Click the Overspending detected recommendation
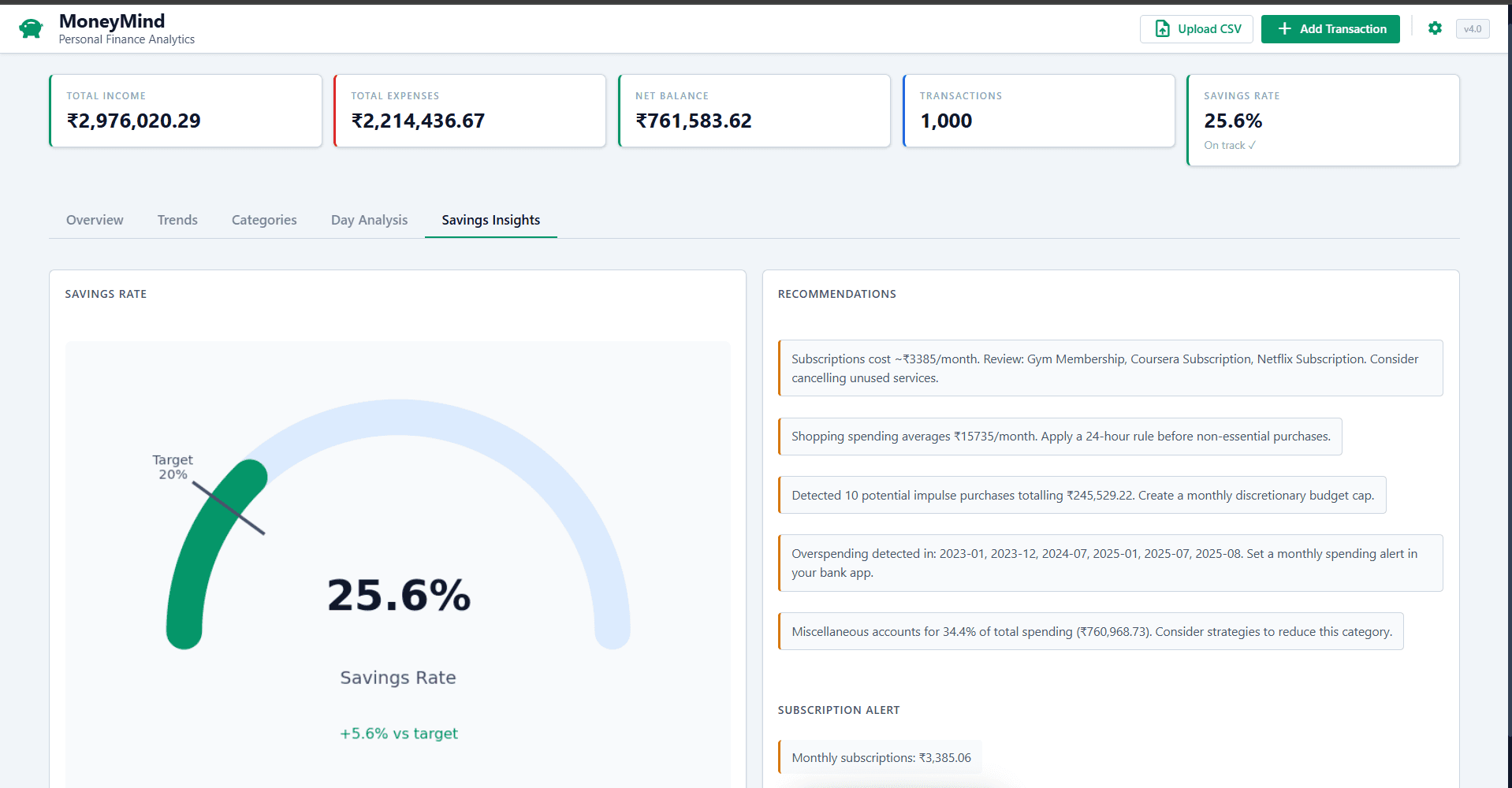Image resolution: width=1512 pixels, height=788 pixels. click(1110, 563)
